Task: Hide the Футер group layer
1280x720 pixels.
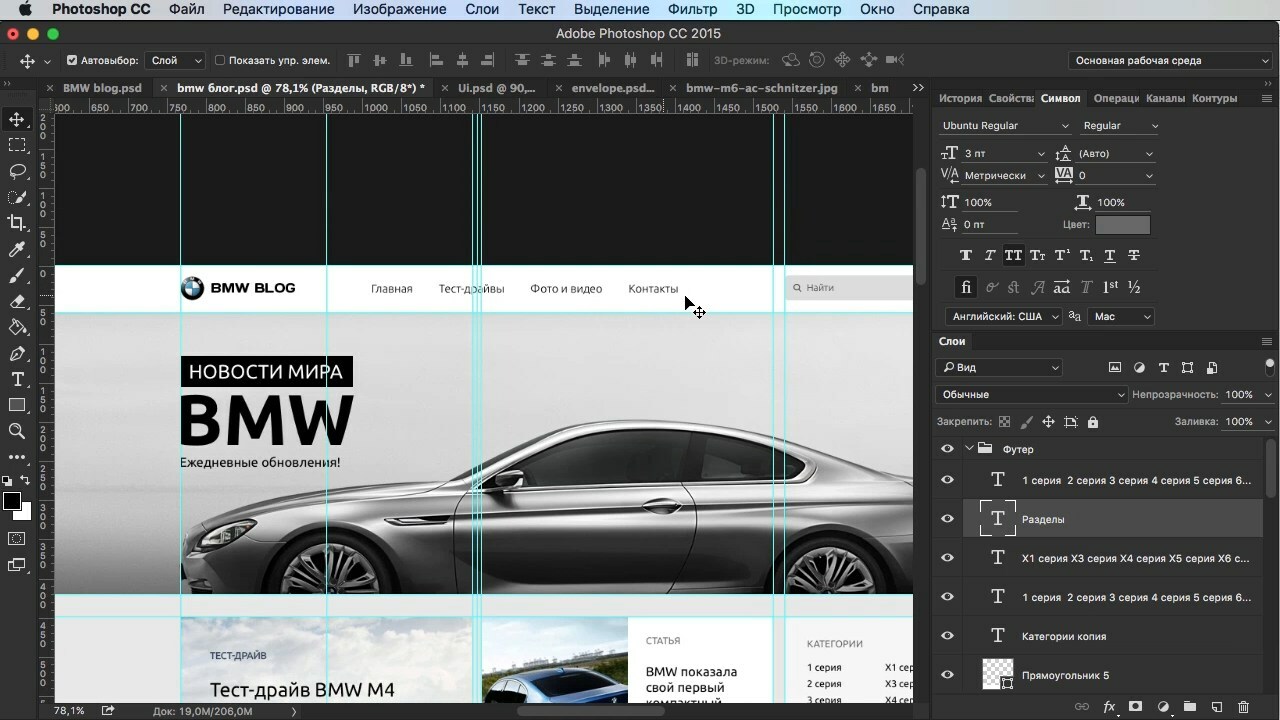Action: coord(947,449)
